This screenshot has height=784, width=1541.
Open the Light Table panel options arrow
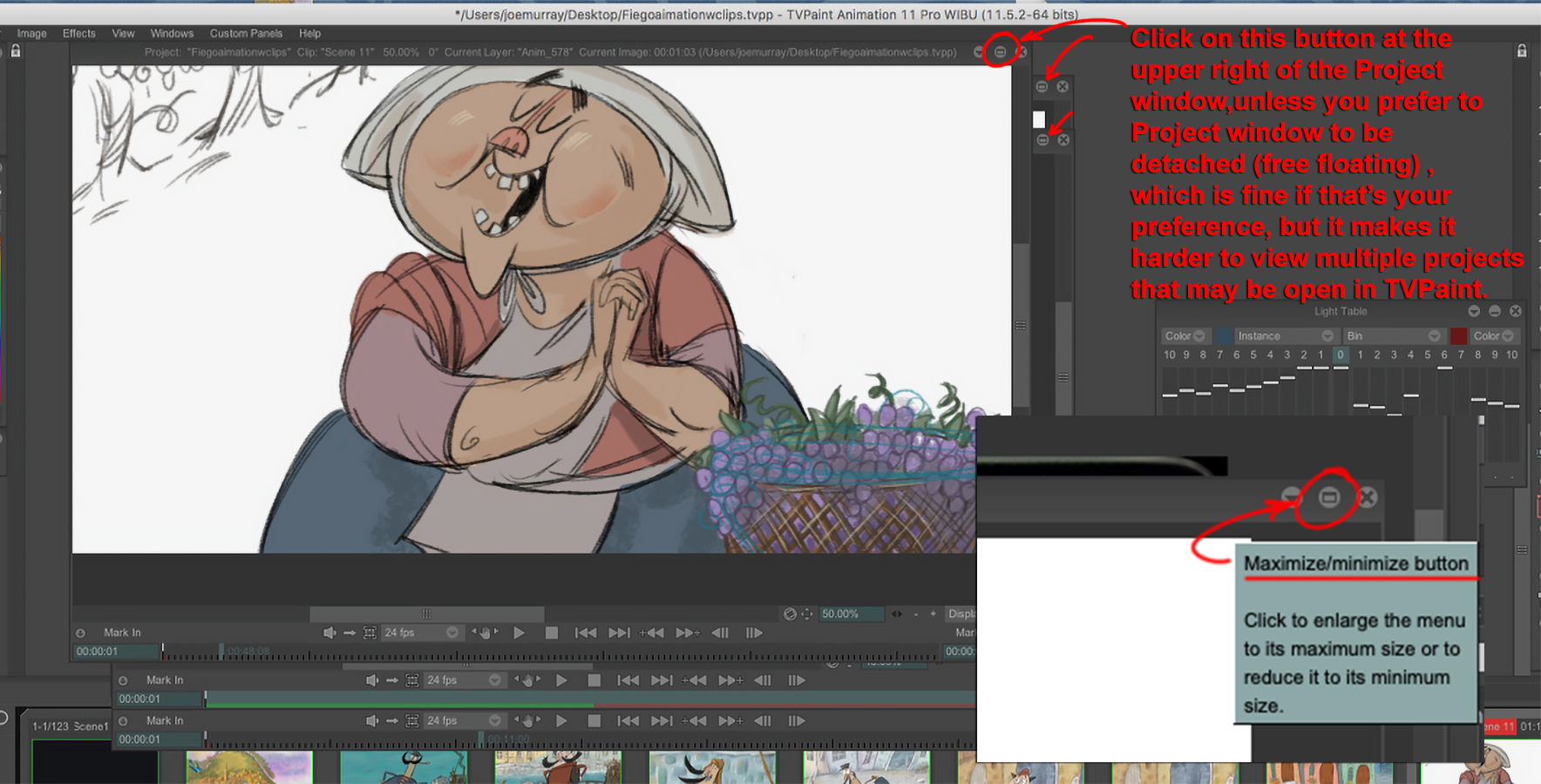(x=1474, y=311)
